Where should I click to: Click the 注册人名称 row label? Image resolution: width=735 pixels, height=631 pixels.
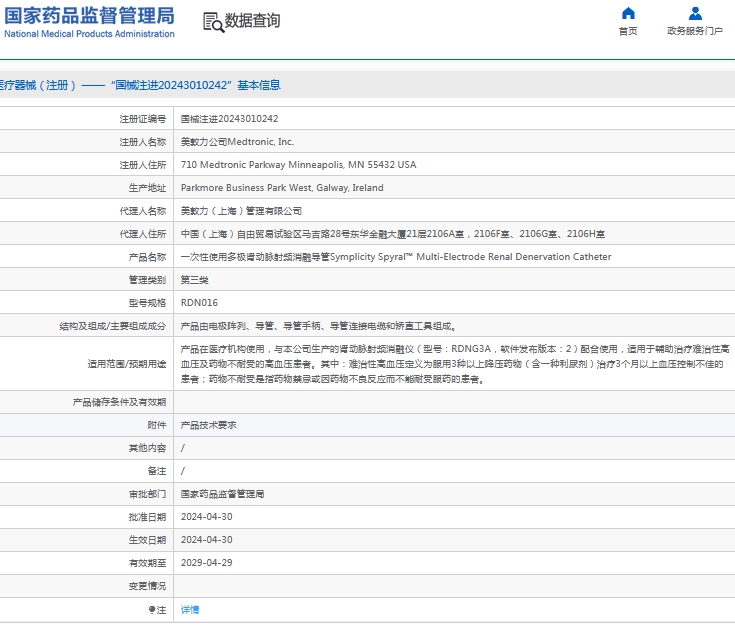(x=143, y=142)
